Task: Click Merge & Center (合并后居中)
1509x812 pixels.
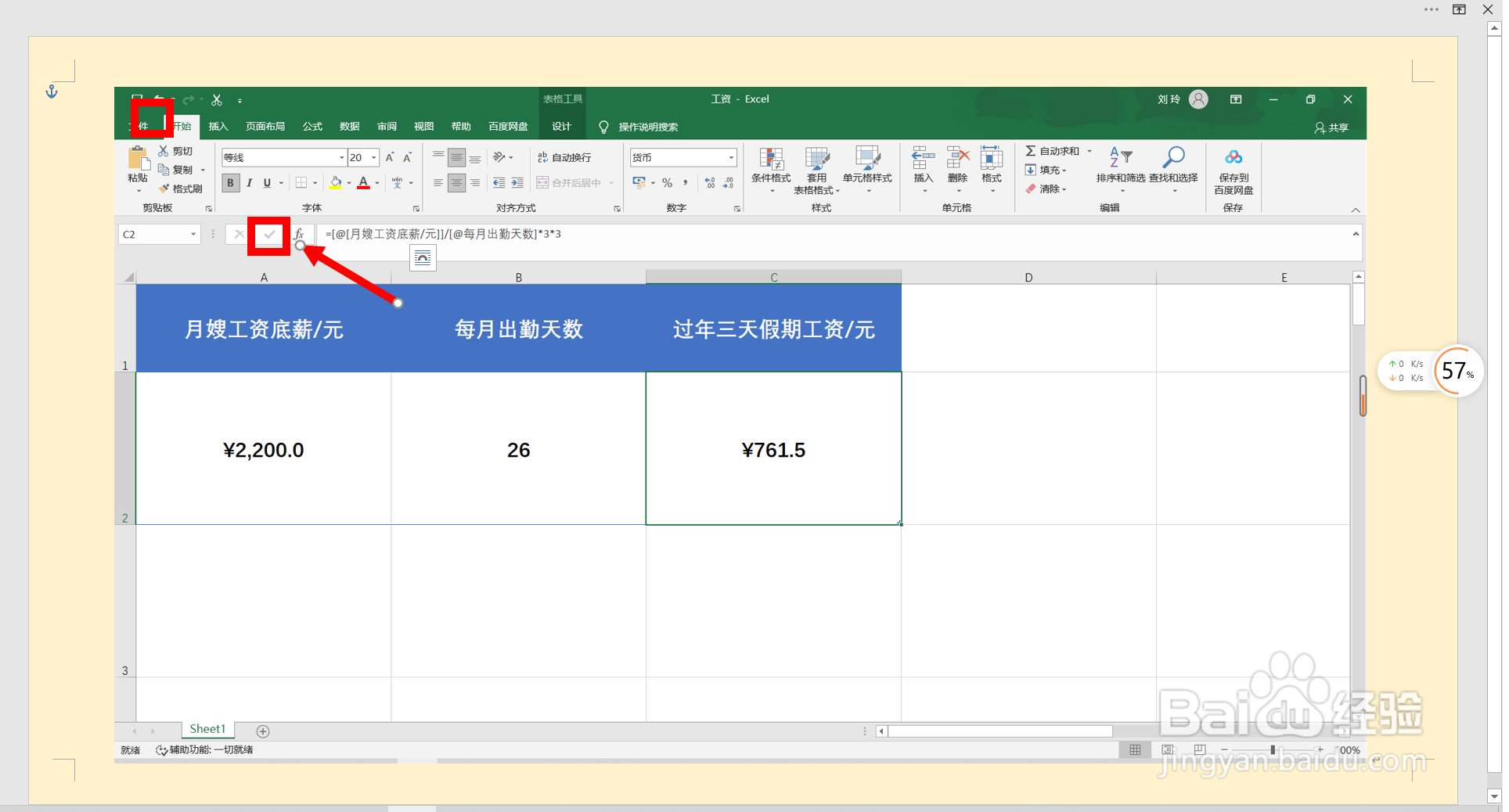Action: [570, 183]
